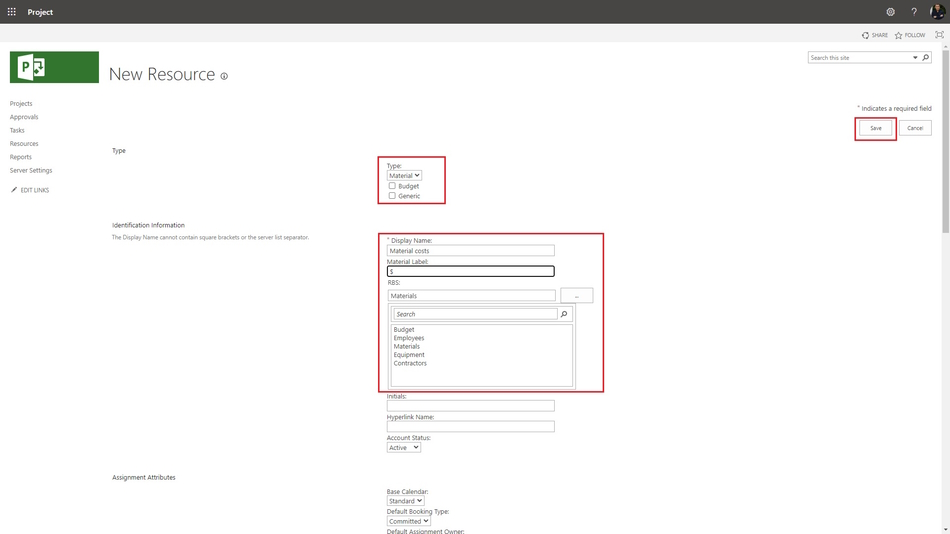Select Materials in the RBS list
Viewport: 950px width, 534px height.
tap(407, 347)
